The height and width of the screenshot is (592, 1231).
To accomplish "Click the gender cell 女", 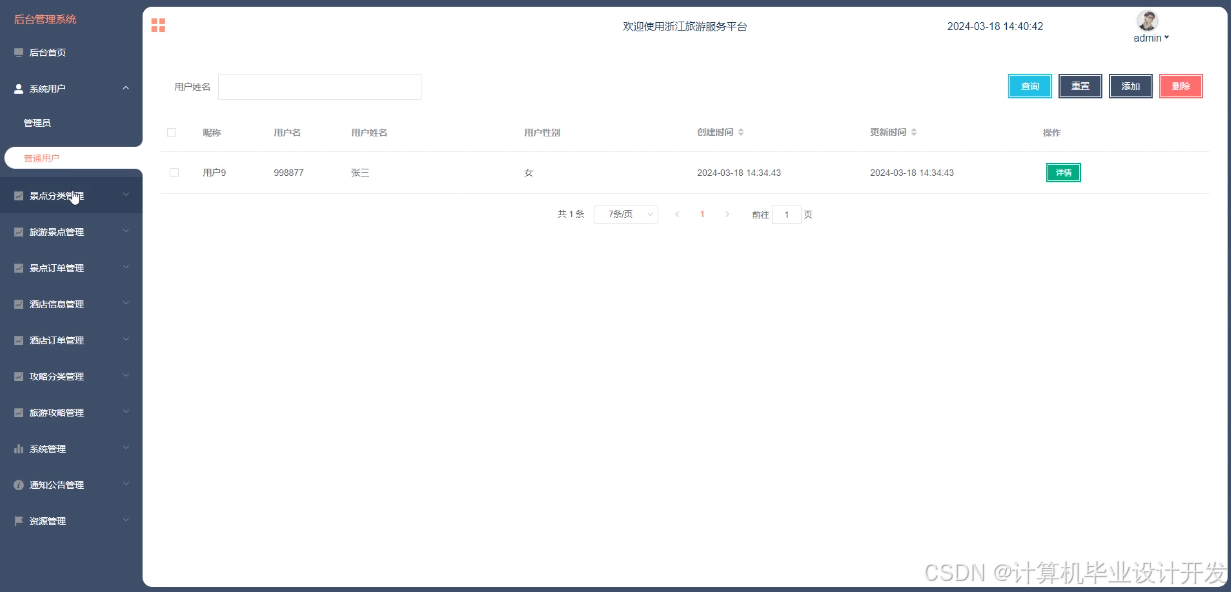I will pos(528,173).
